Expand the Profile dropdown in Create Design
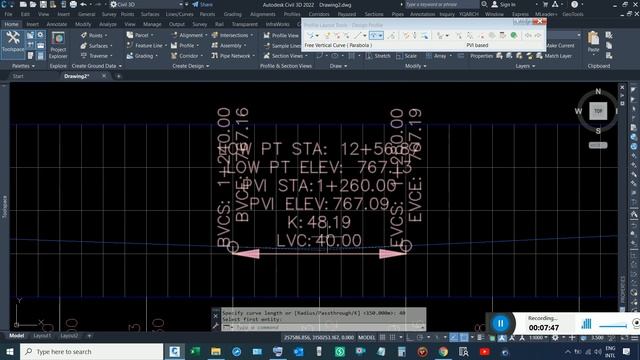The height and width of the screenshot is (360, 640). click(198, 46)
